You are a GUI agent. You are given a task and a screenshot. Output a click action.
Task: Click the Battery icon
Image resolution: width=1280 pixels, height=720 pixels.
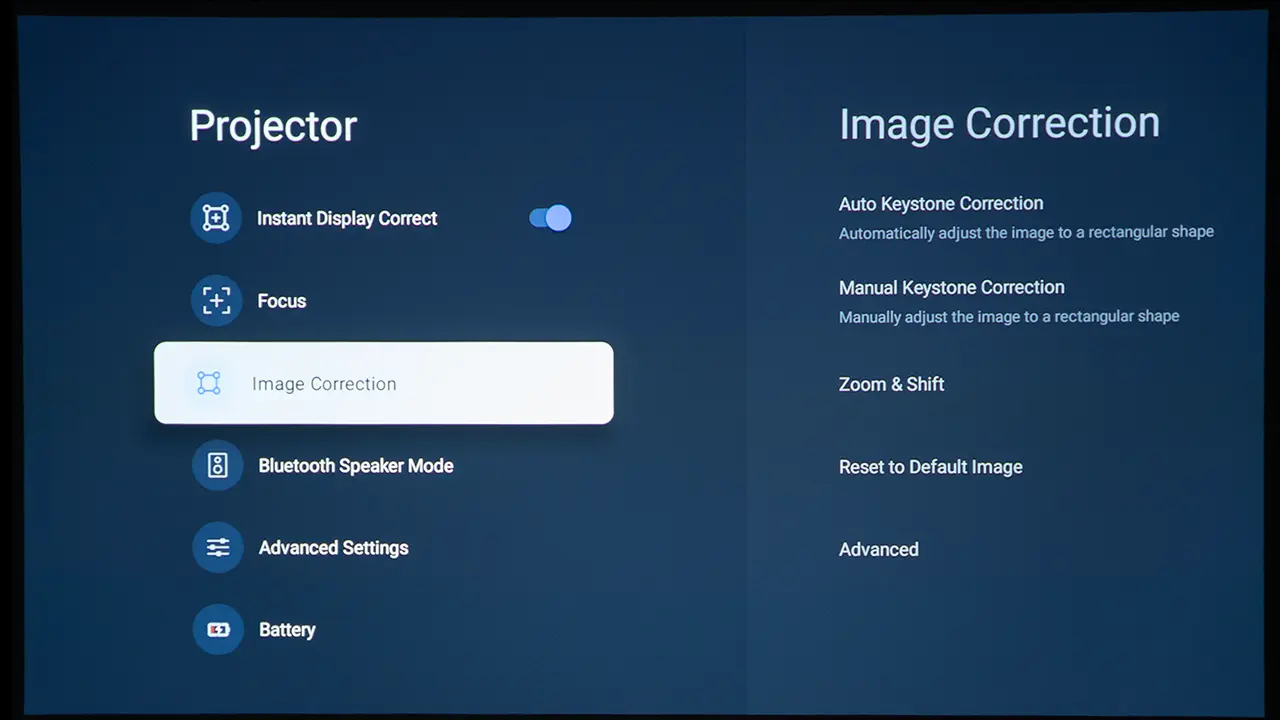point(218,629)
